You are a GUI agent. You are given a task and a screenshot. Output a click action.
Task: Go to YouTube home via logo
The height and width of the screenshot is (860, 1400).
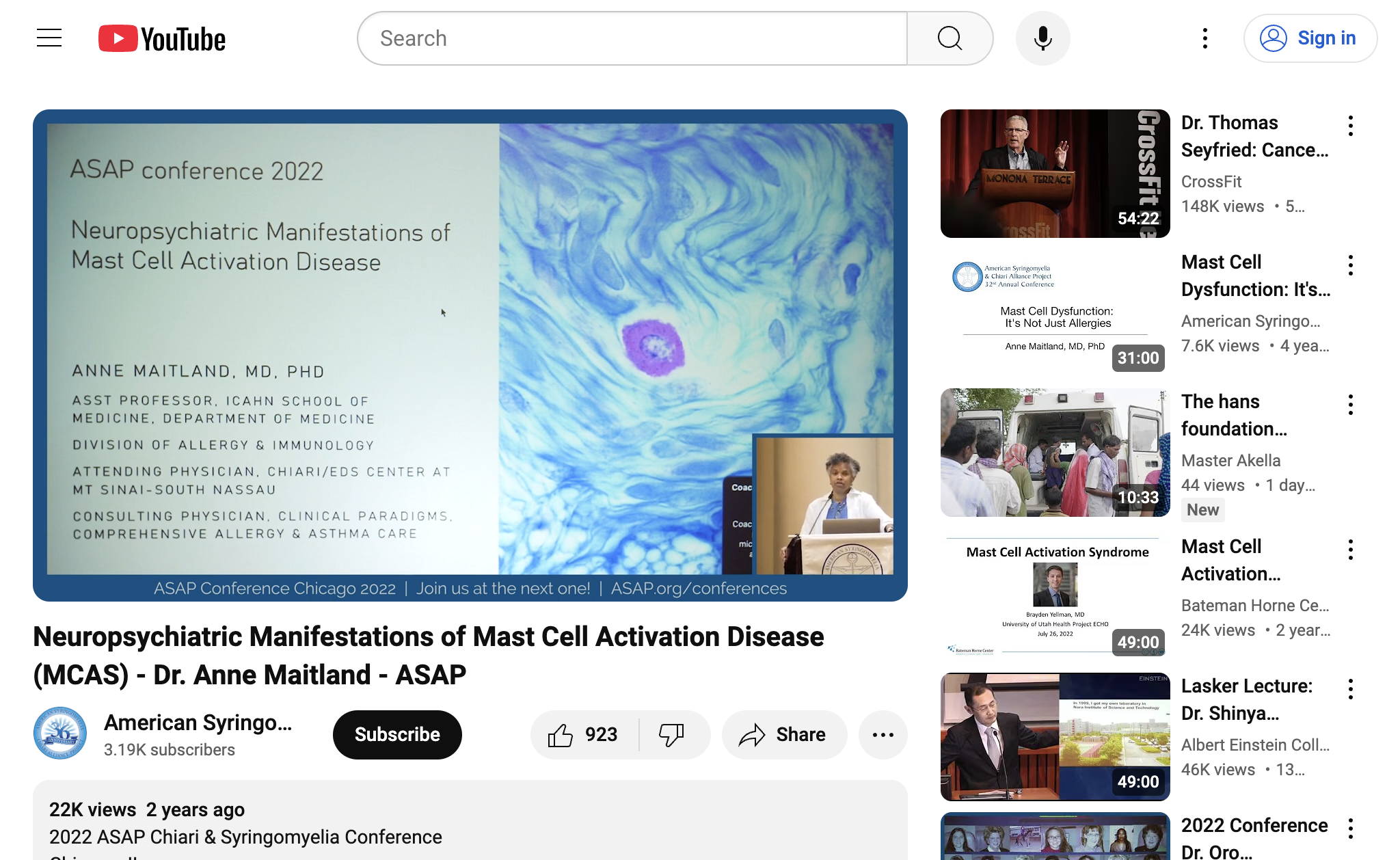(x=162, y=39)
